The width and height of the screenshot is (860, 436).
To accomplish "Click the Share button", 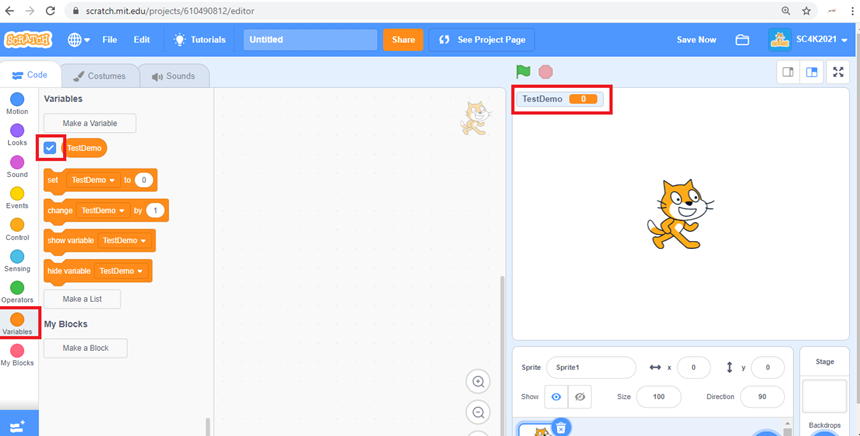I will coord(403,39).
